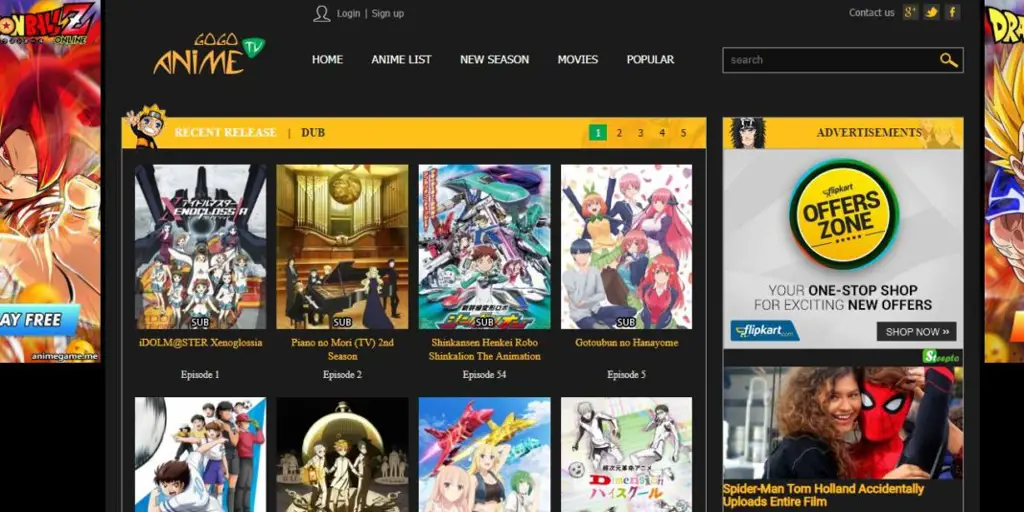Click the Sign up link
This screenshot has height=512, width=1024.
pyautogui.click(x=388, y=14)
